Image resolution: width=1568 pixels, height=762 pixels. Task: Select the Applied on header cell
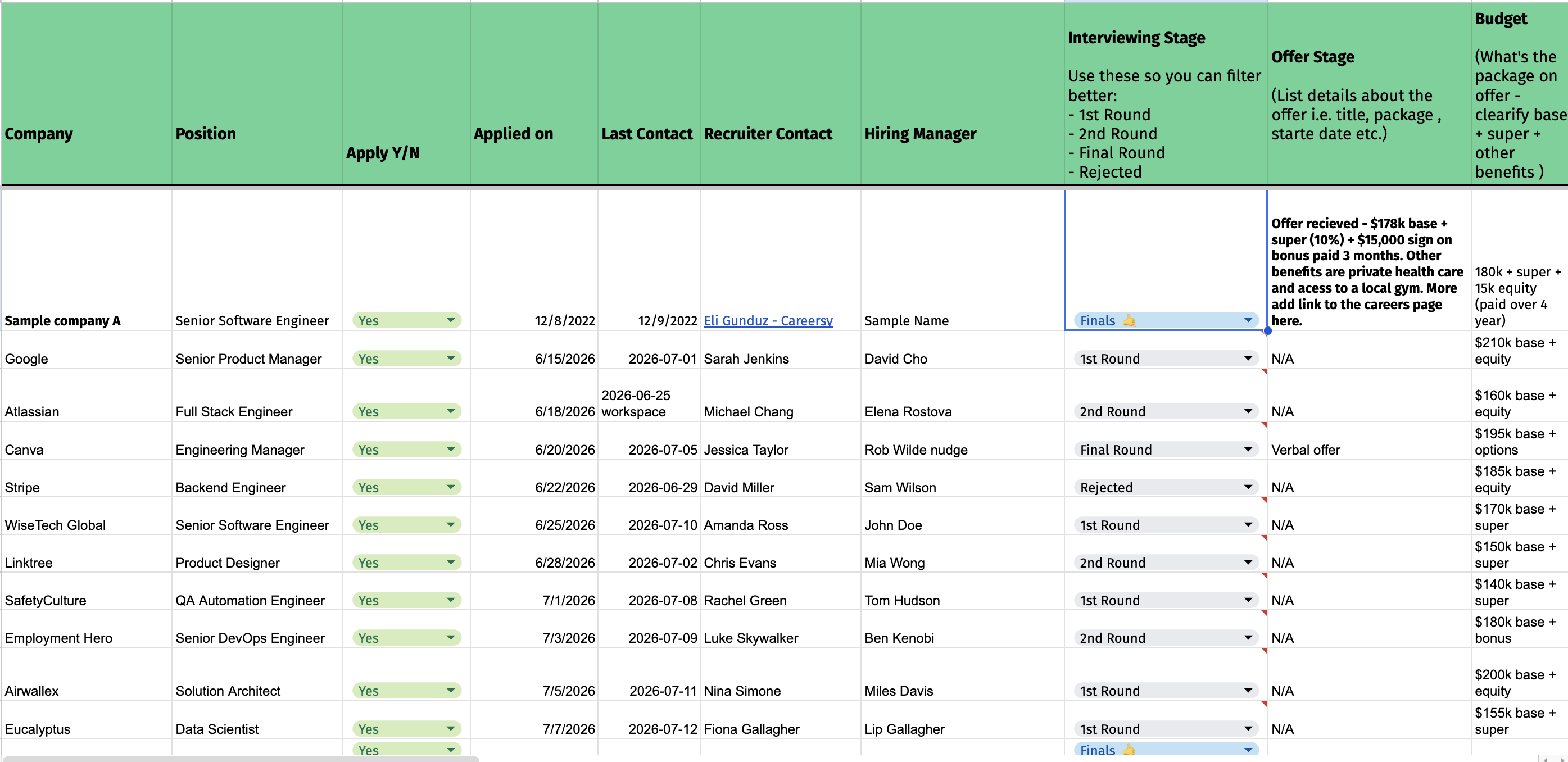[534, 94]
